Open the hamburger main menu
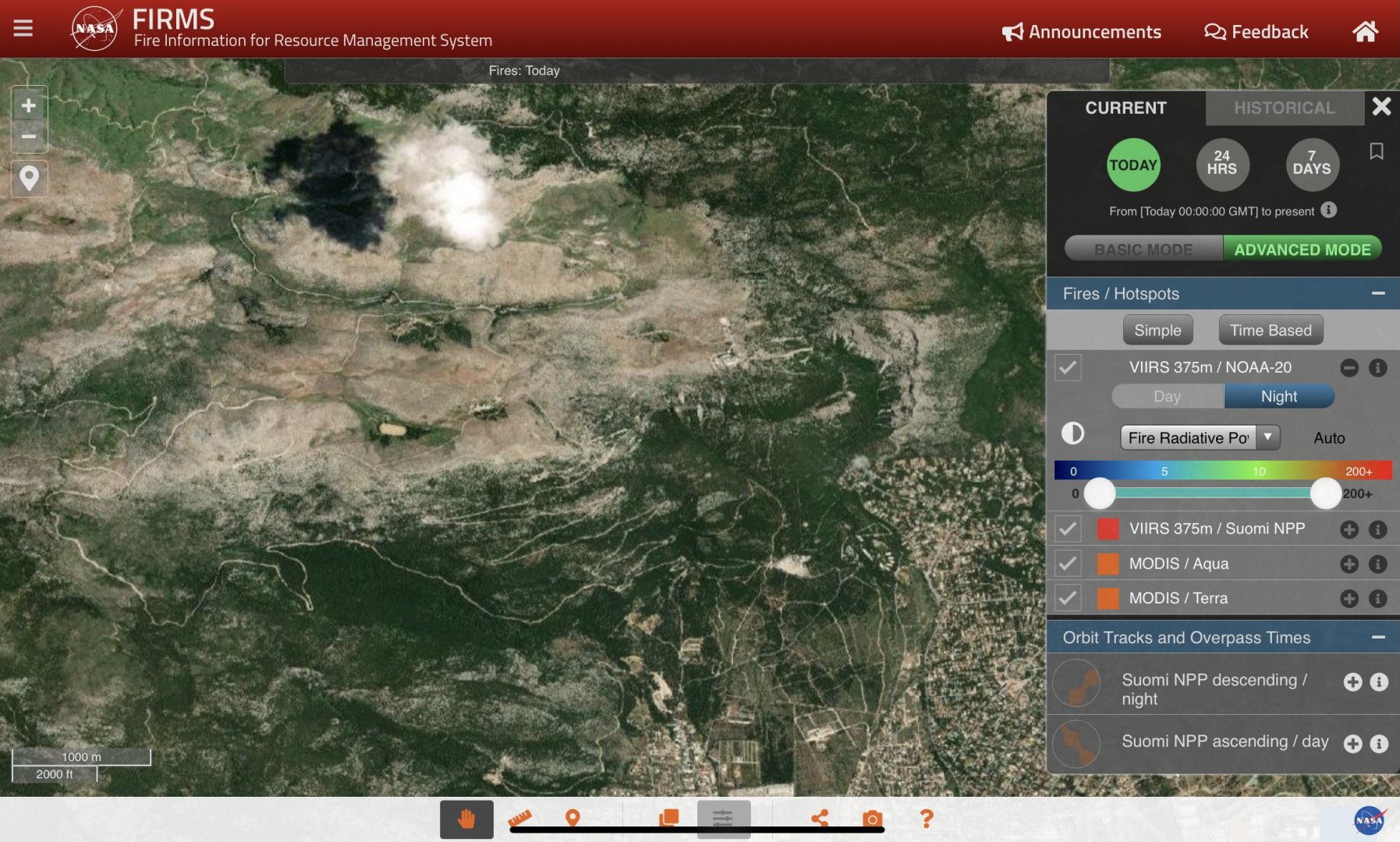 pos(23,29)
